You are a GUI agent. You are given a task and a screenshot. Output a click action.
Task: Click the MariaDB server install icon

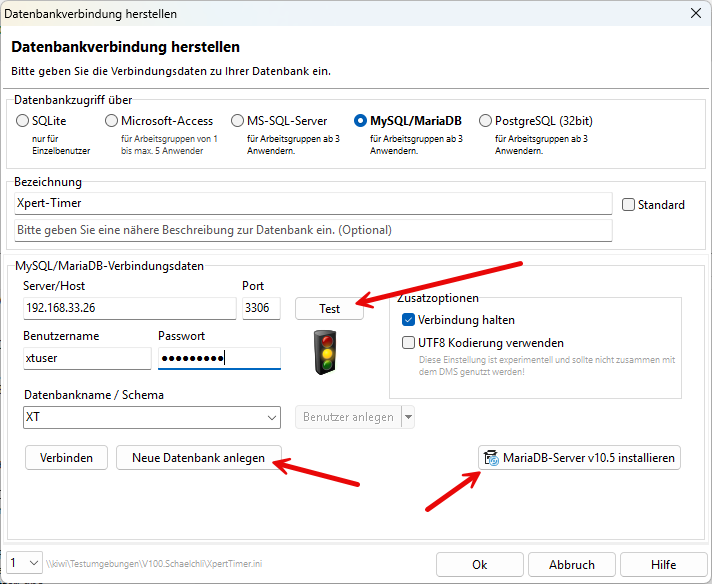click(492, 458)
